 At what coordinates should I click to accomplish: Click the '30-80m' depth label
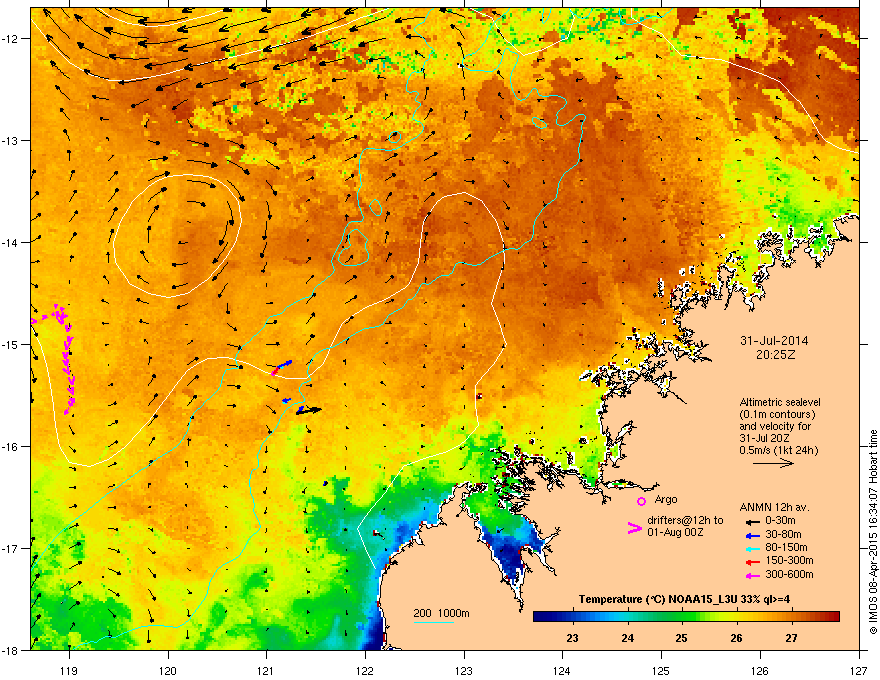coord(783,534)
